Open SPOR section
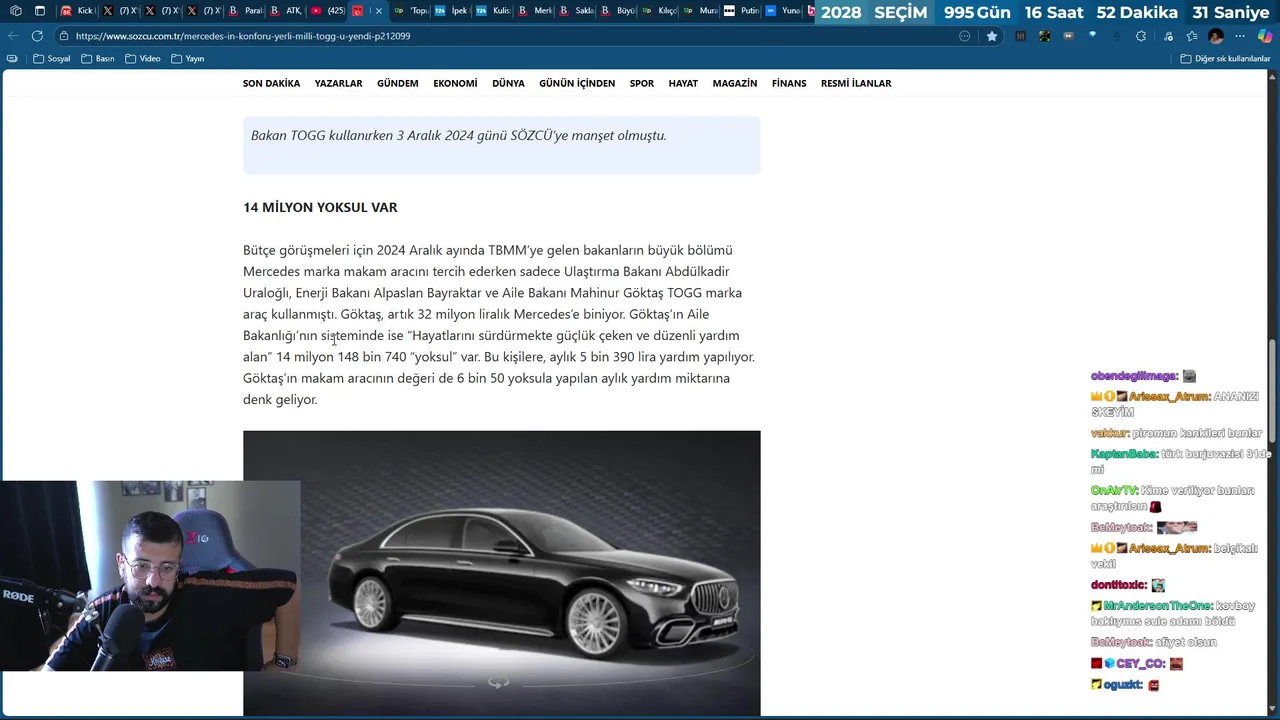The image size is (1280, 720). tap(642, 83)
